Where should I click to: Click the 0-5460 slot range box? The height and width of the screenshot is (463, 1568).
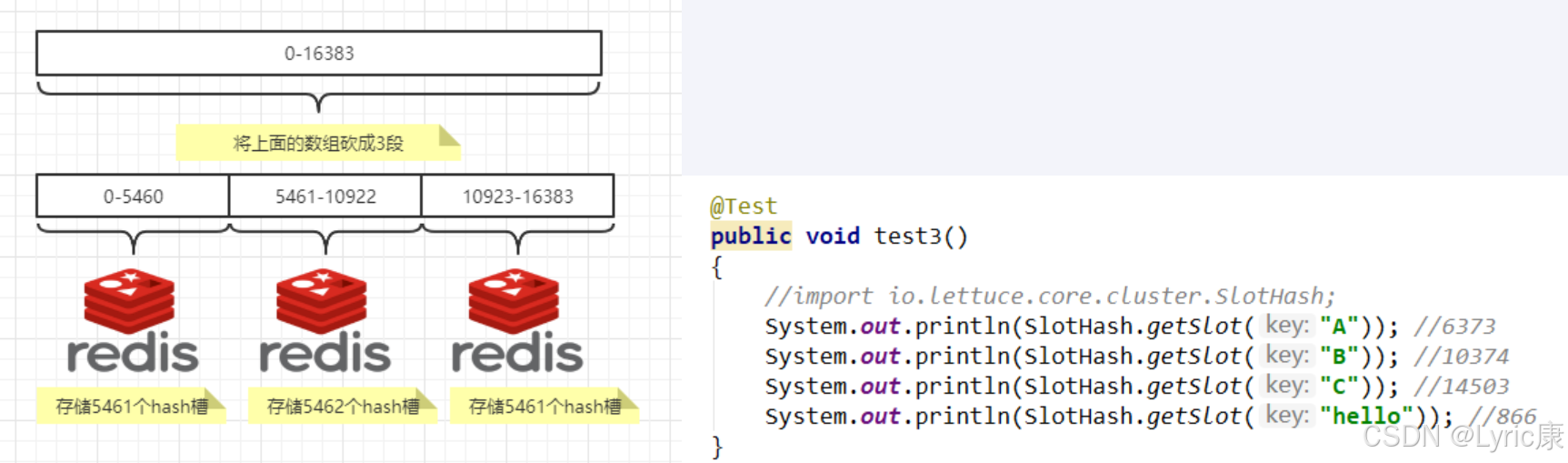(x=133, y=196)
